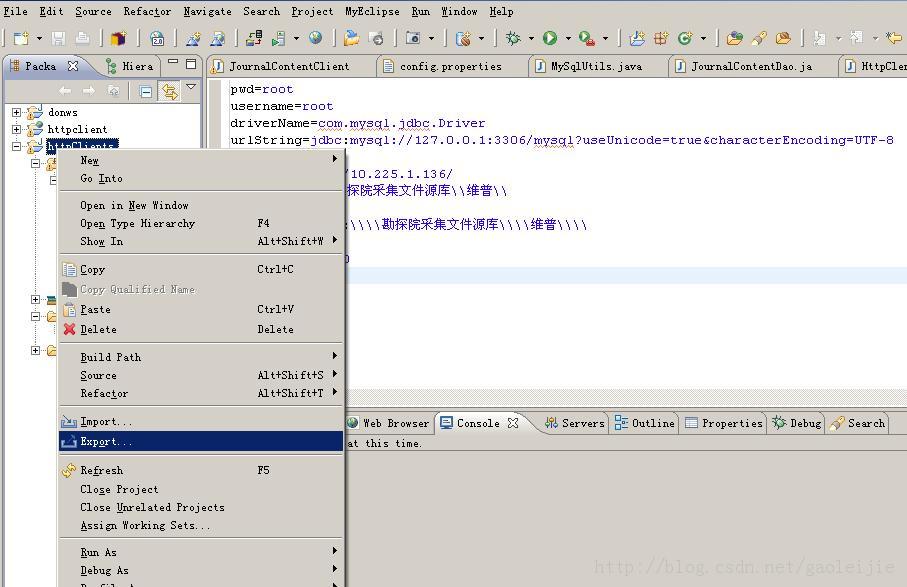Click the New Java Package icon
Screen dimensions: 907x587
point(661,38)
